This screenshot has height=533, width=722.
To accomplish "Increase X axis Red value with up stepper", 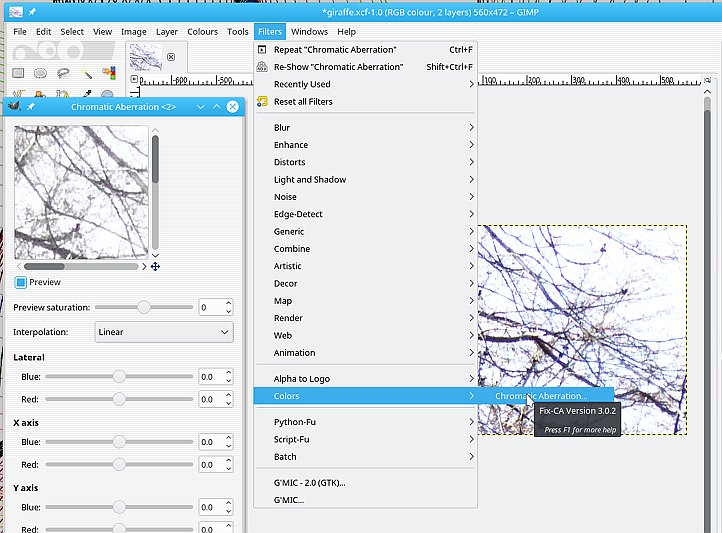I will point(229,461).
